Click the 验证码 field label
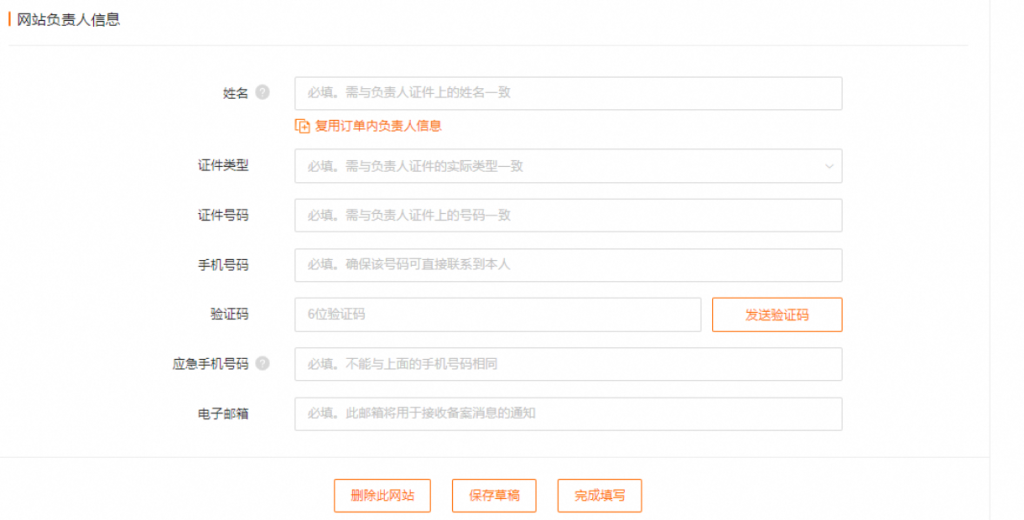 229,314
